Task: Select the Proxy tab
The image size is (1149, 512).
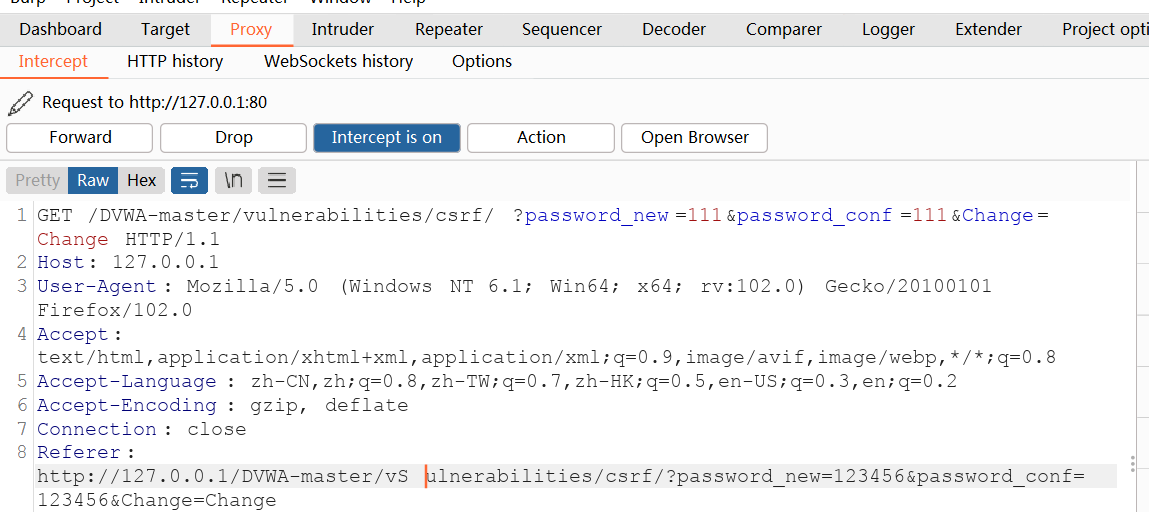Action: [251, 29]
